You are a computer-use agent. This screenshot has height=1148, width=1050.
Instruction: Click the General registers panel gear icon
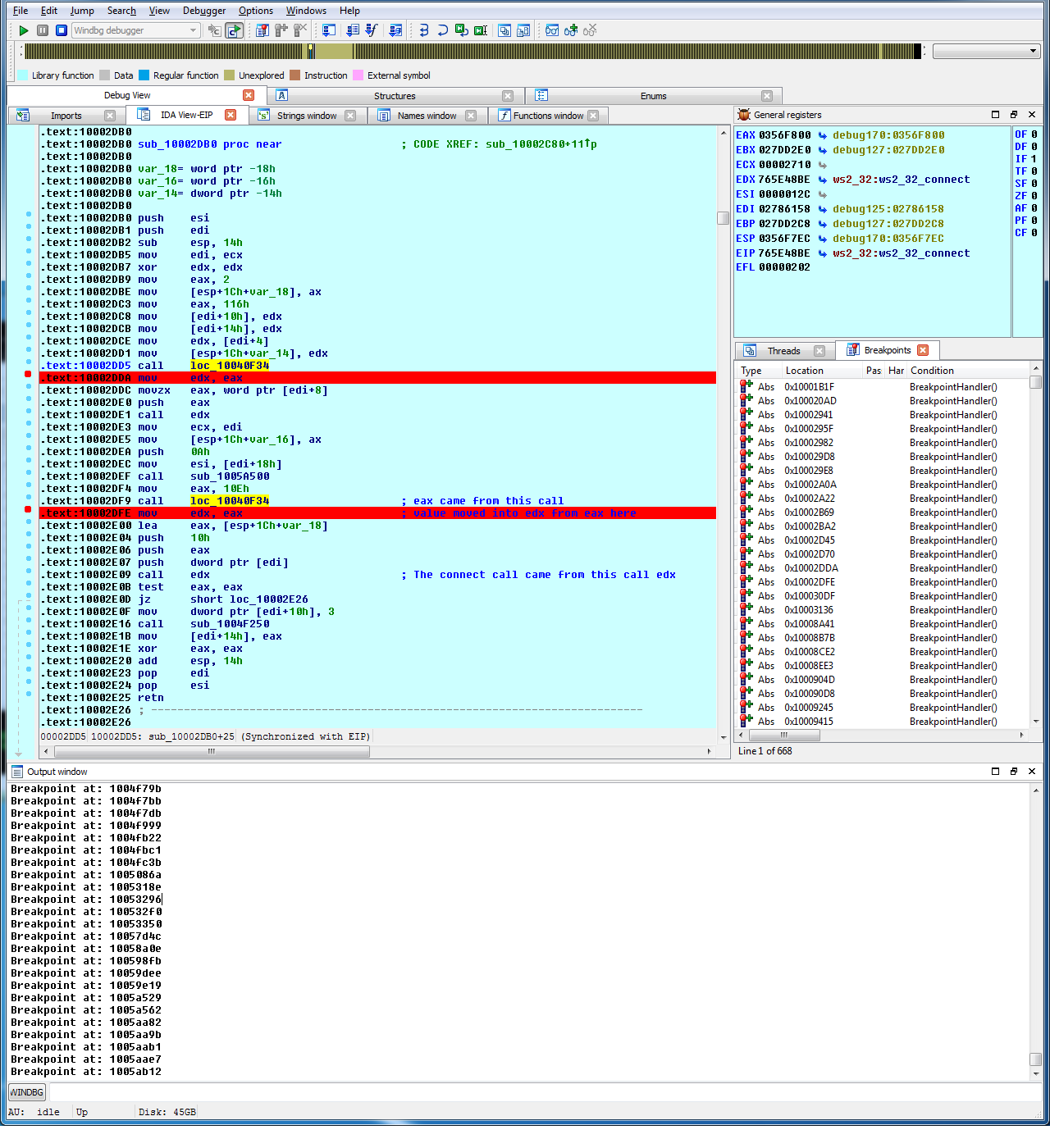click(x=743, y=114)
